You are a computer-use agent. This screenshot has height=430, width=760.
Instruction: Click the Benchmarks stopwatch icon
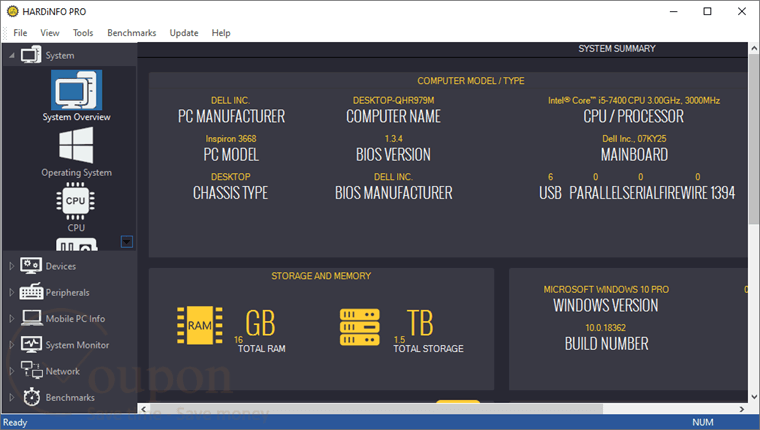click(x=32, y=397)
